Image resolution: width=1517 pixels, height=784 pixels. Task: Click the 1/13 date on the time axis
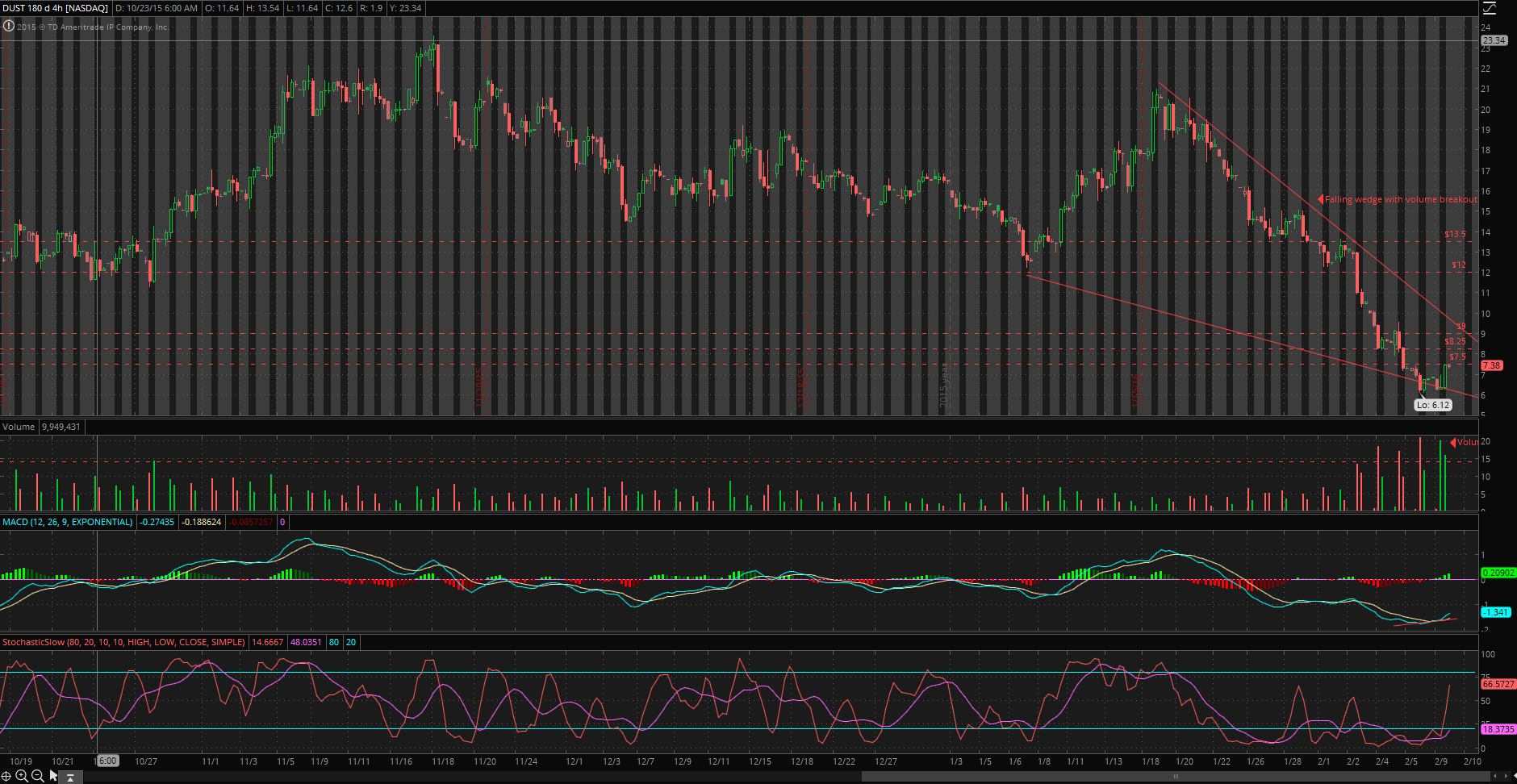coord(1114,761)
